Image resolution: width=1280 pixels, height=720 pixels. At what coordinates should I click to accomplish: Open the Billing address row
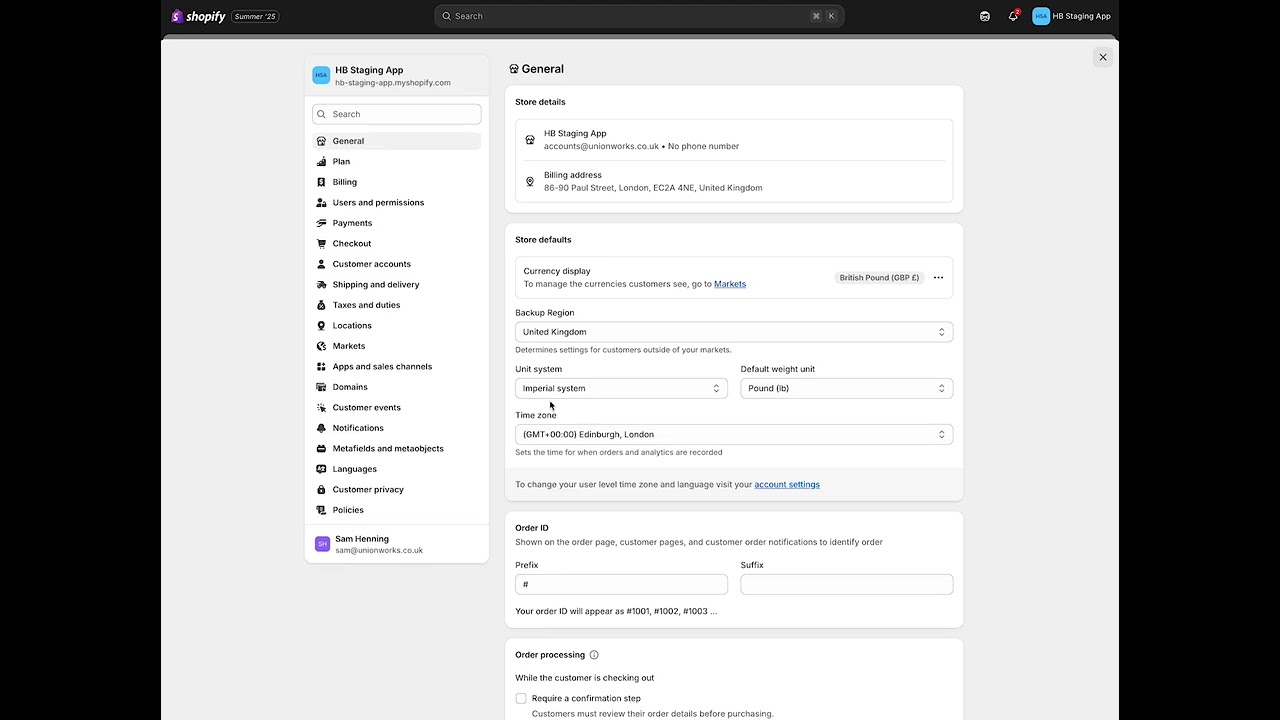pos(734,182)
